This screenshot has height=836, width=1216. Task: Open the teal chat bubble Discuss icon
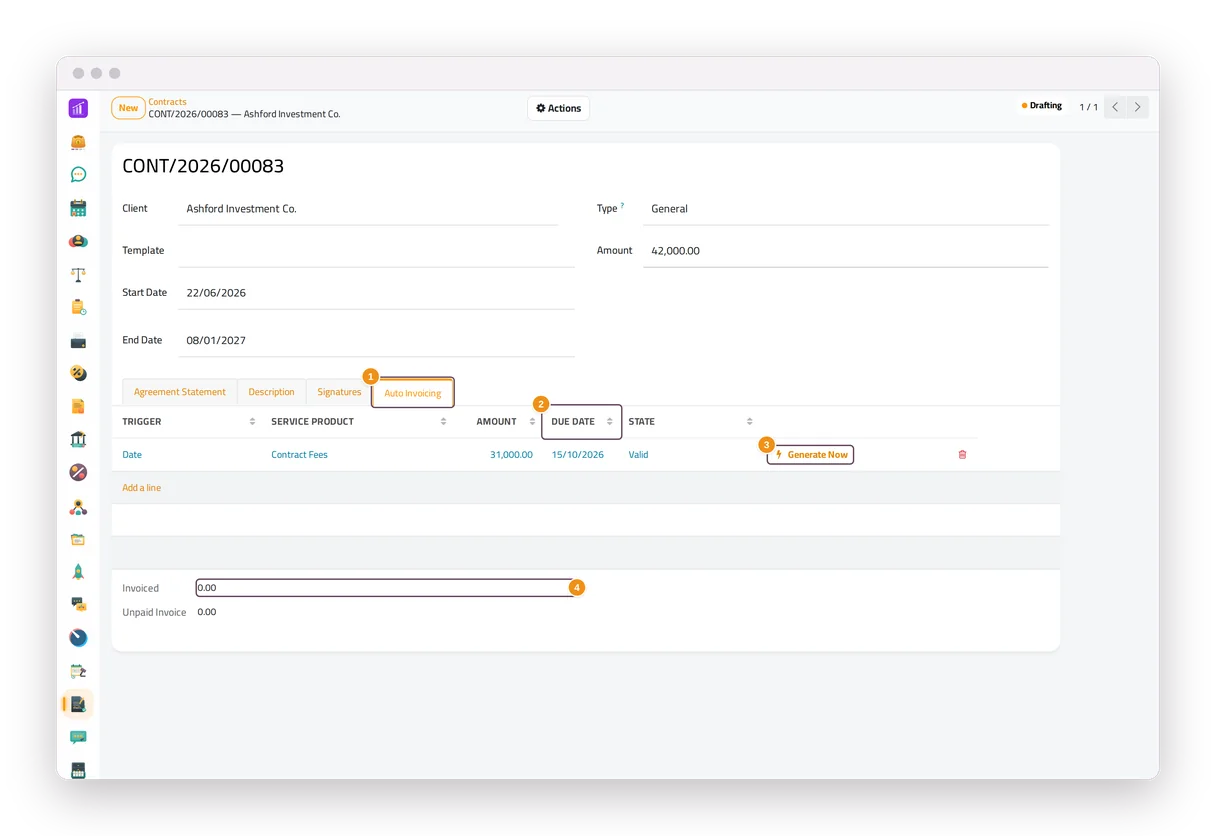coord(78,175)
